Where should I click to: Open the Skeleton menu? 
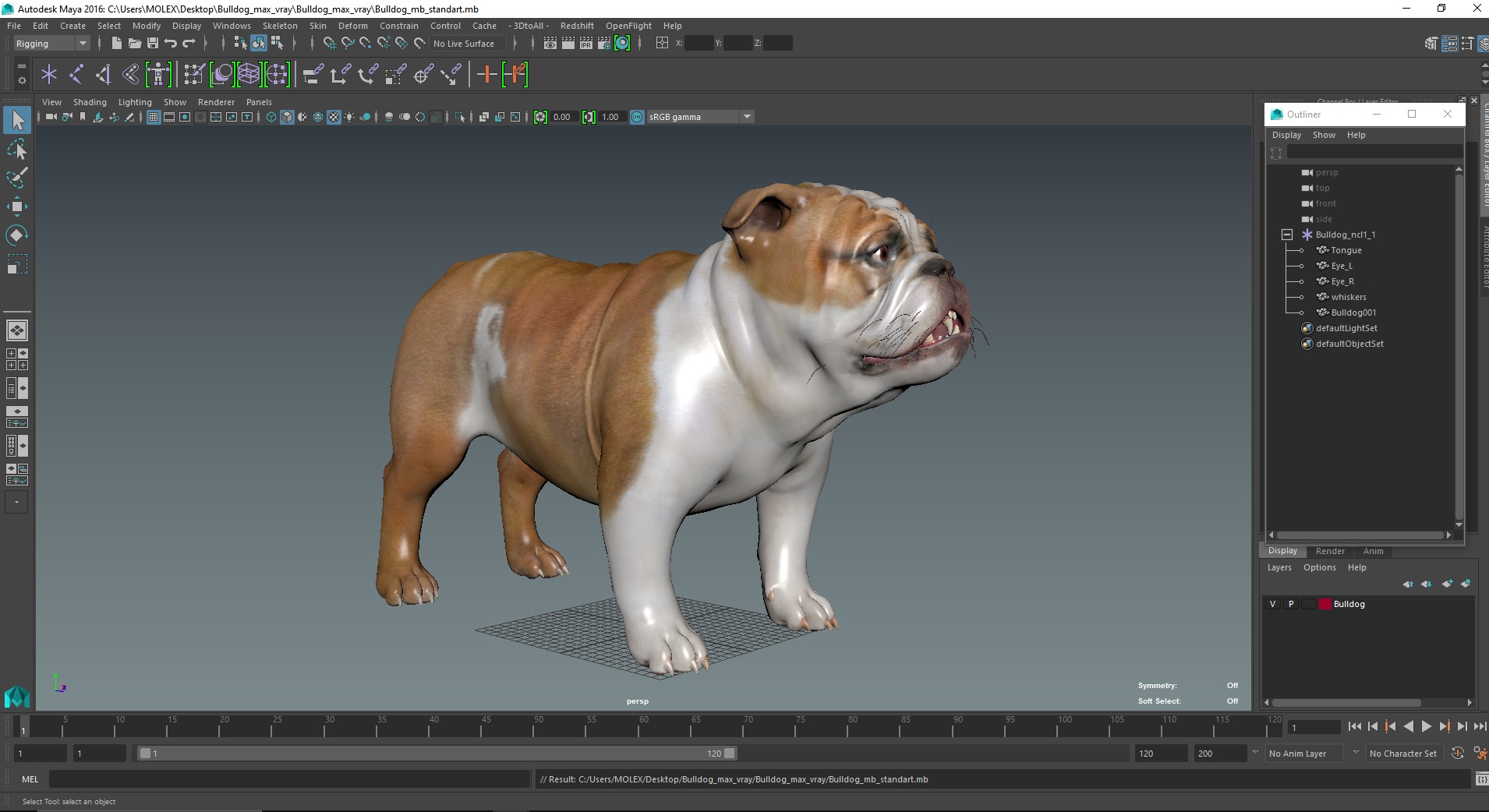(280, 26)
